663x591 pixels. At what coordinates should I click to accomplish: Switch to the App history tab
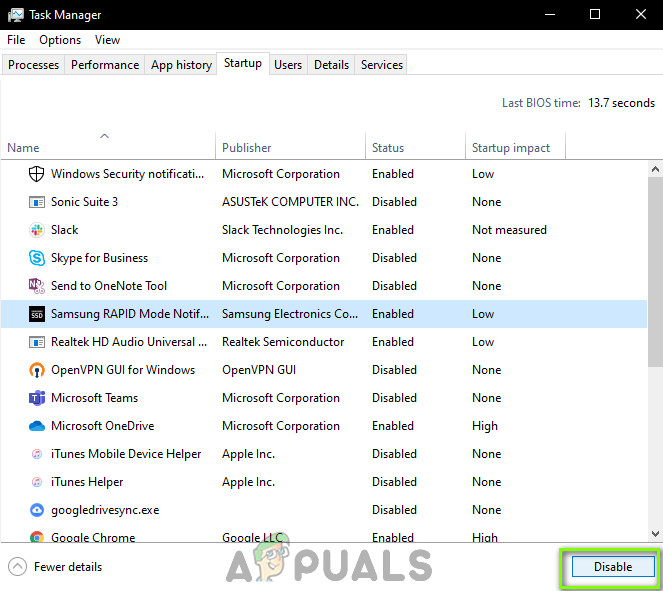[181, 65]
